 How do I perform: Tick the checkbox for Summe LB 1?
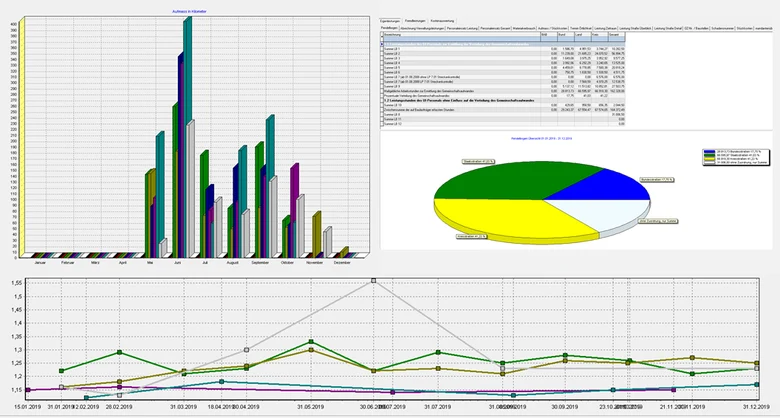tap(382, 49)
